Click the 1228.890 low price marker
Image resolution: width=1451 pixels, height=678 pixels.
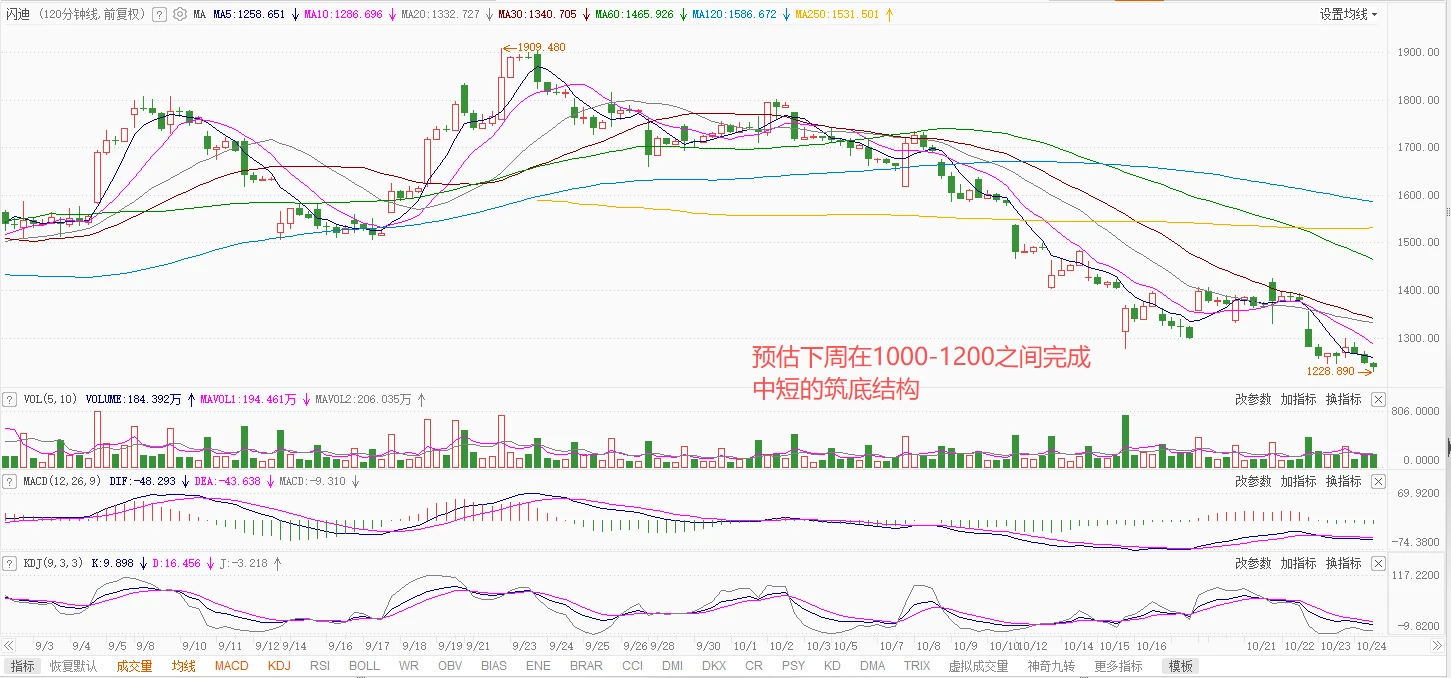tap(1330, 371)
